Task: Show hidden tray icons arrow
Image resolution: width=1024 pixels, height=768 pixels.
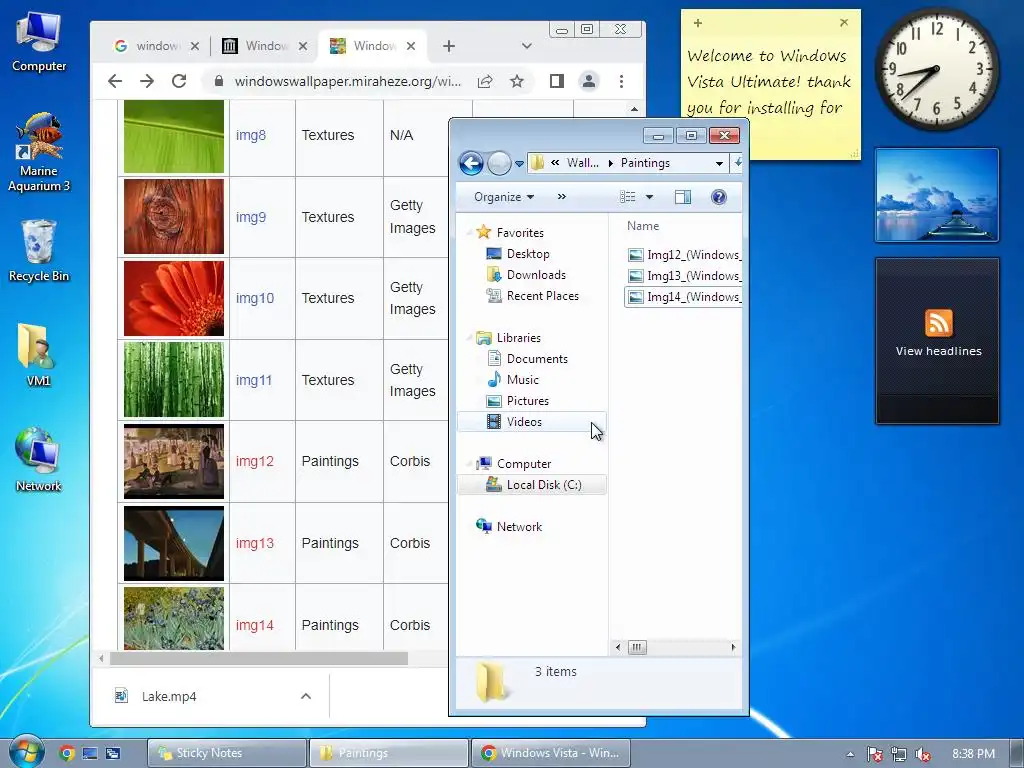Action: (850, 754)
